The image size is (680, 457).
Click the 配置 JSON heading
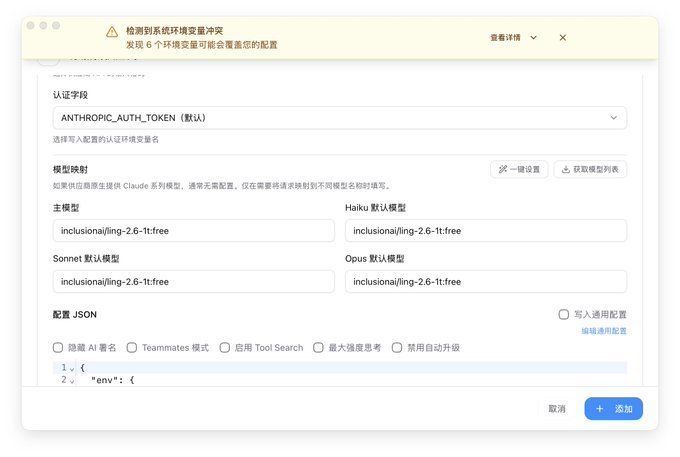(x=75, y=315)
